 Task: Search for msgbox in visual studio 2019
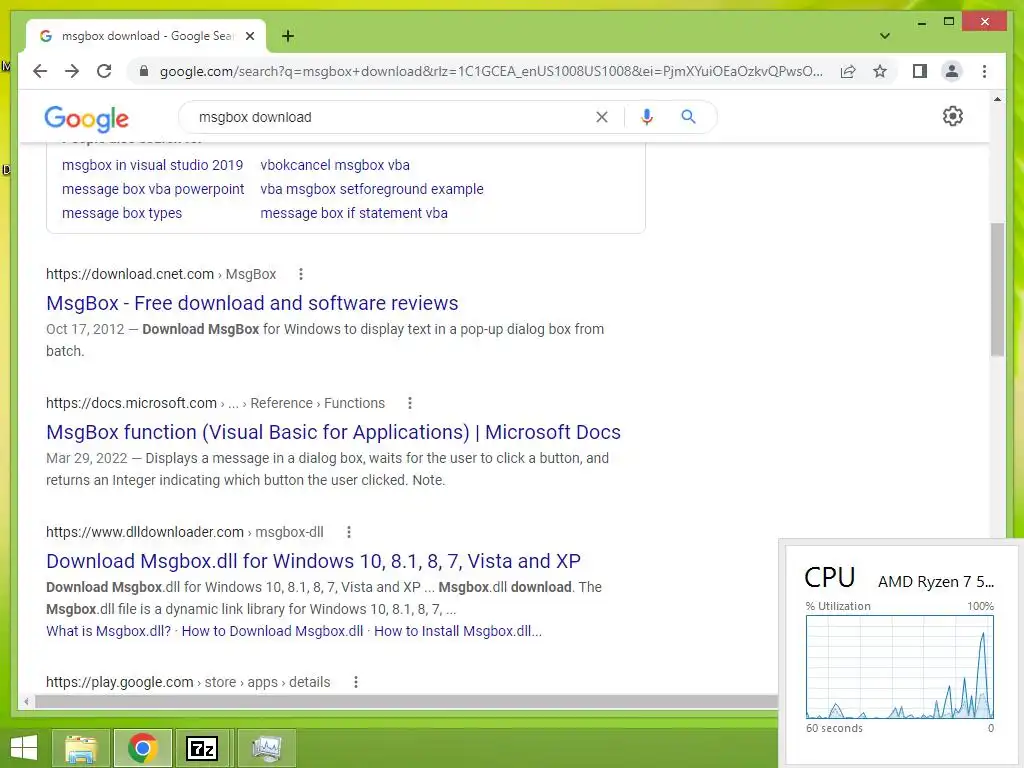pyautogui.click(x=152, y=165)
